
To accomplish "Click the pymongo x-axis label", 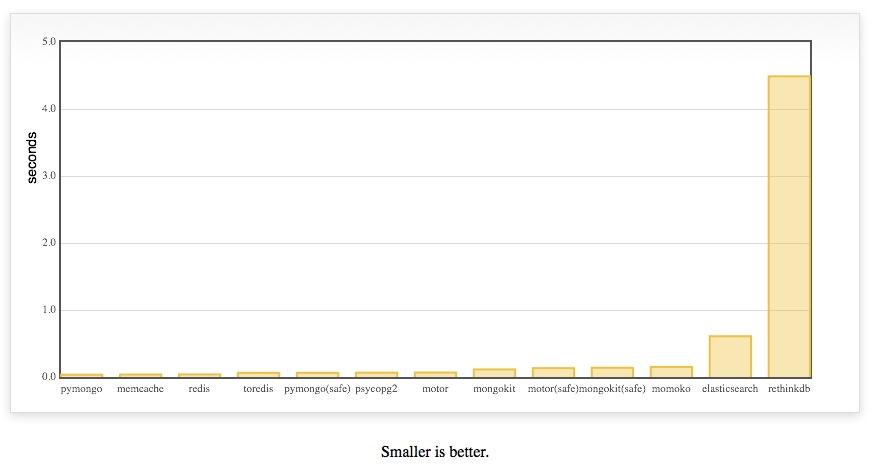I will click(81, 389).
